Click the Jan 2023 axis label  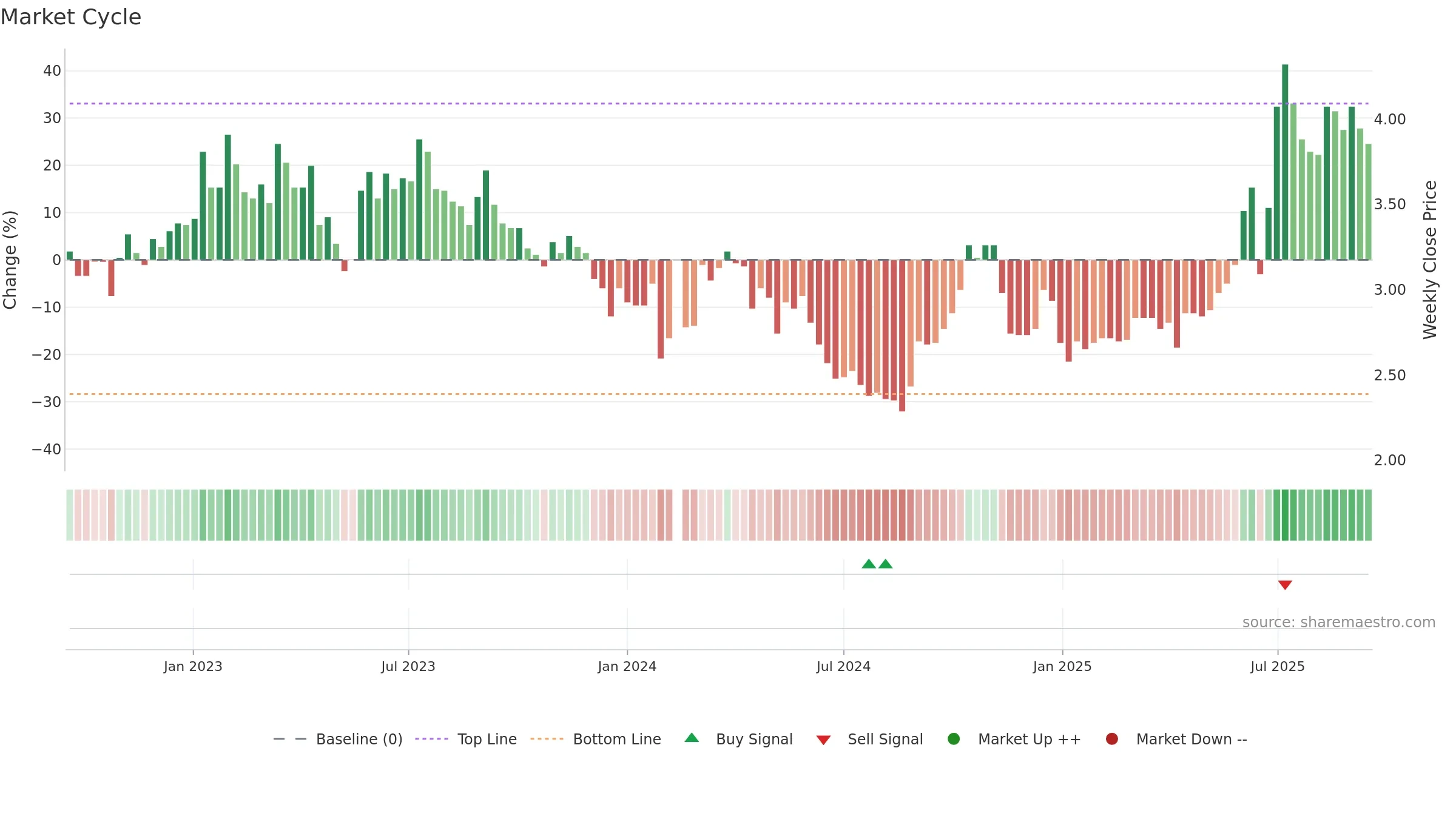pos(193,666)
